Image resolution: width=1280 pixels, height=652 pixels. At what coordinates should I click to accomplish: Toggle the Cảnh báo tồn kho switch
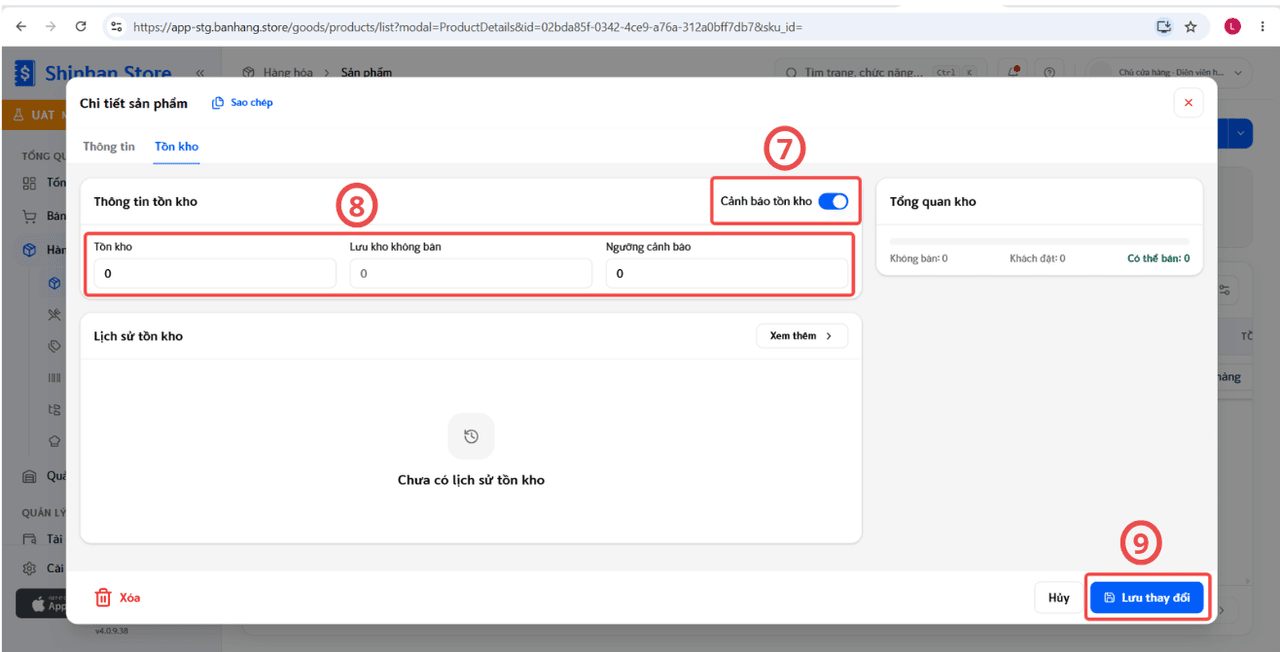833,202
